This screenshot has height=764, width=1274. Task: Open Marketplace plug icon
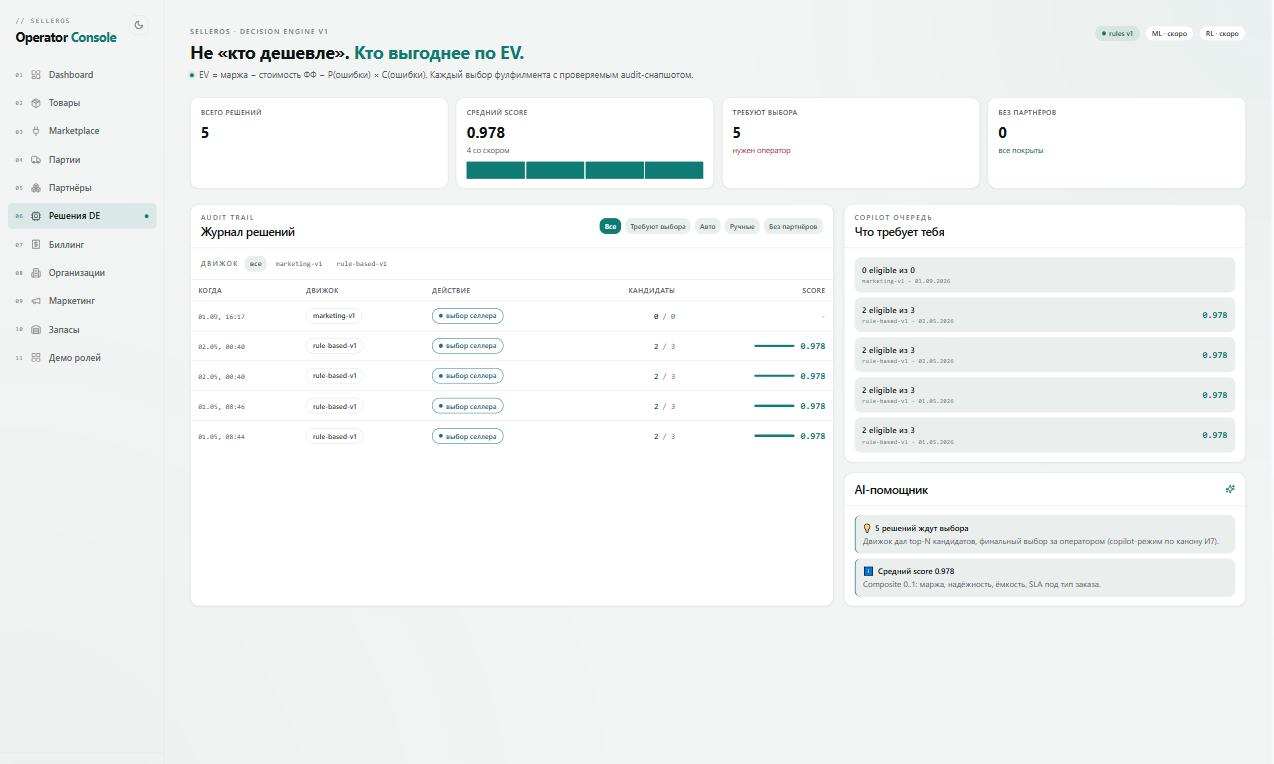pyautogui.click(x=36, y=131)
